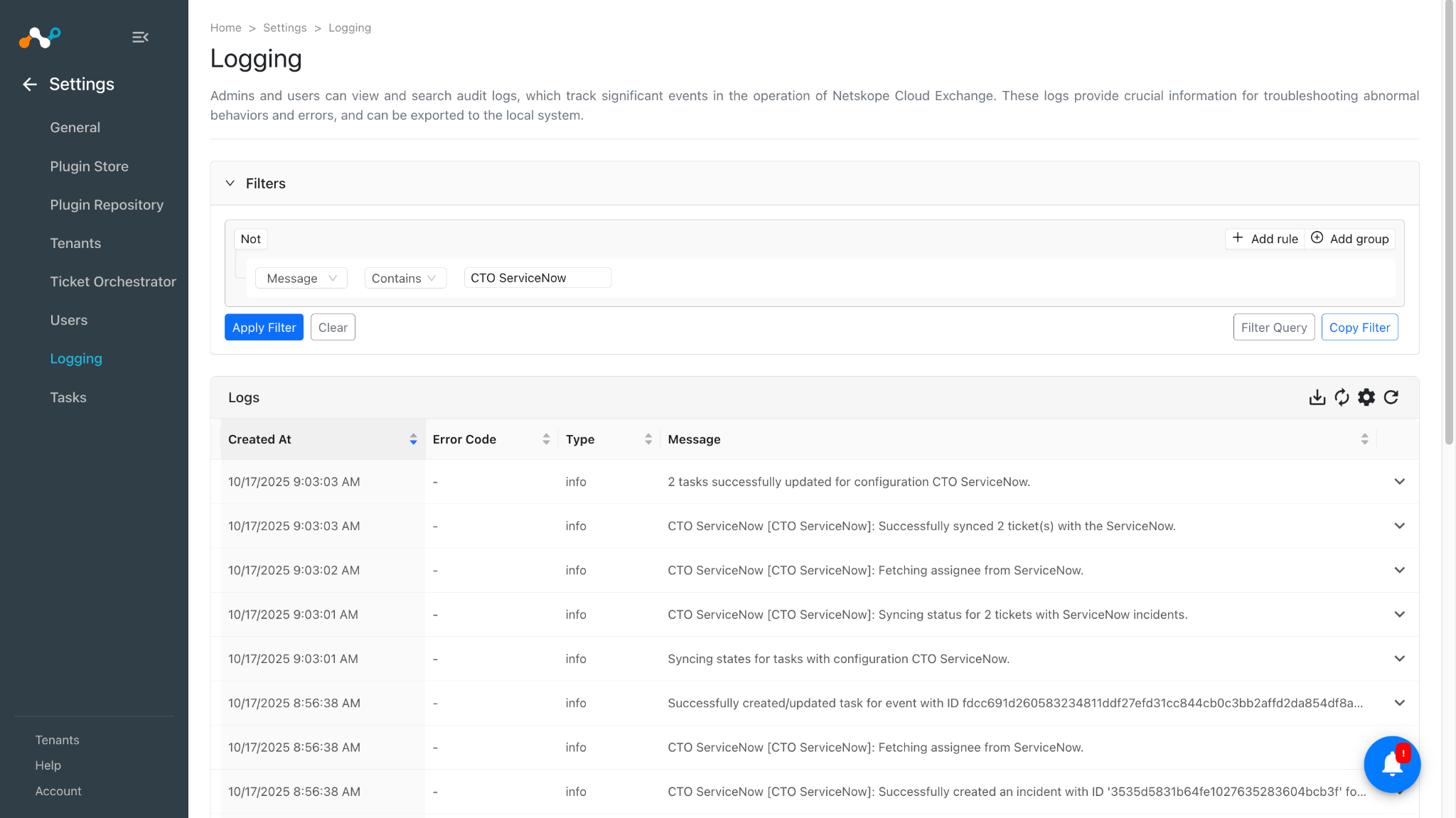Screen dimensions: 1456x818
Task: Open Tasks settings menu item
Action: tap(68, 397)
